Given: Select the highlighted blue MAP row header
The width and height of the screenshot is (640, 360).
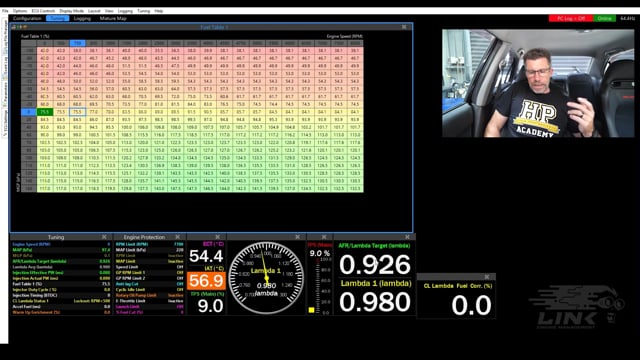Looking at the screenshot, I should click(x=29, y=112).
